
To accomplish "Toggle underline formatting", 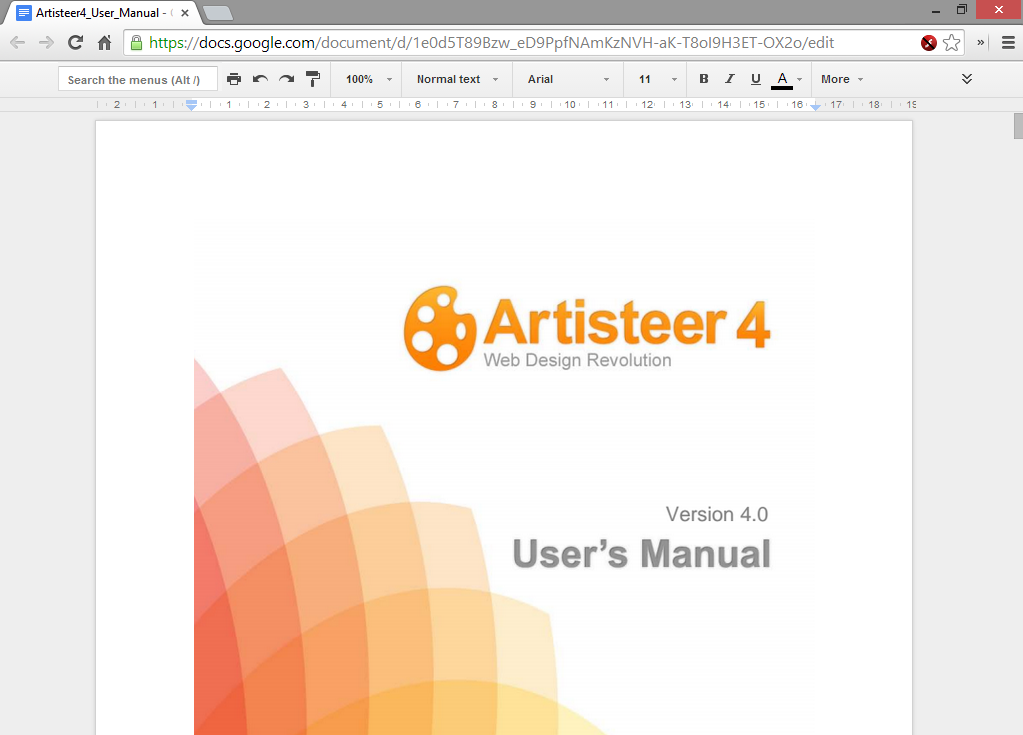I will pyautogui.click(x=756, y=79).
